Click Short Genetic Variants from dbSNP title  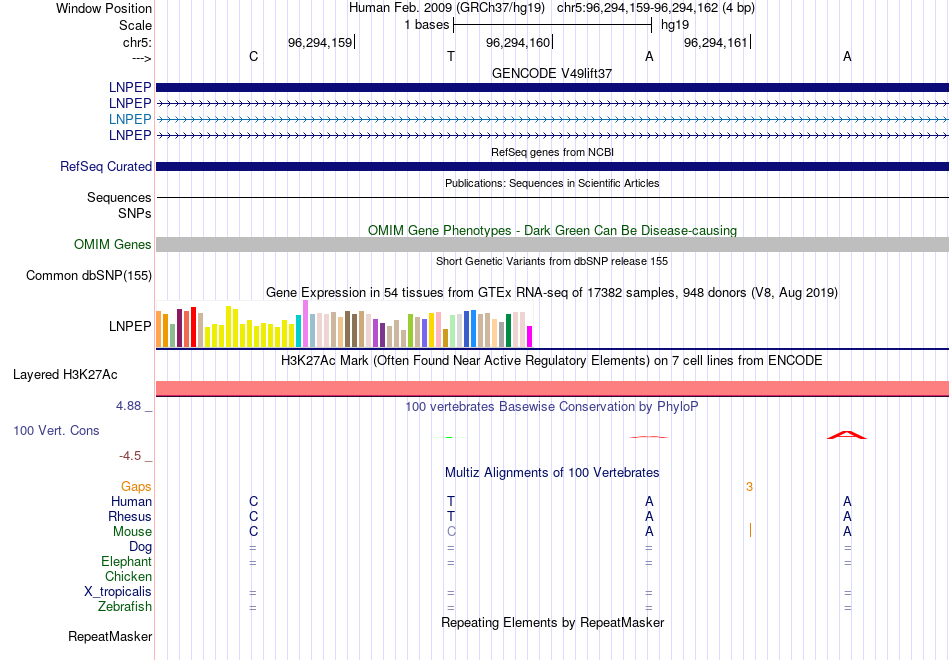coord(552,261)
